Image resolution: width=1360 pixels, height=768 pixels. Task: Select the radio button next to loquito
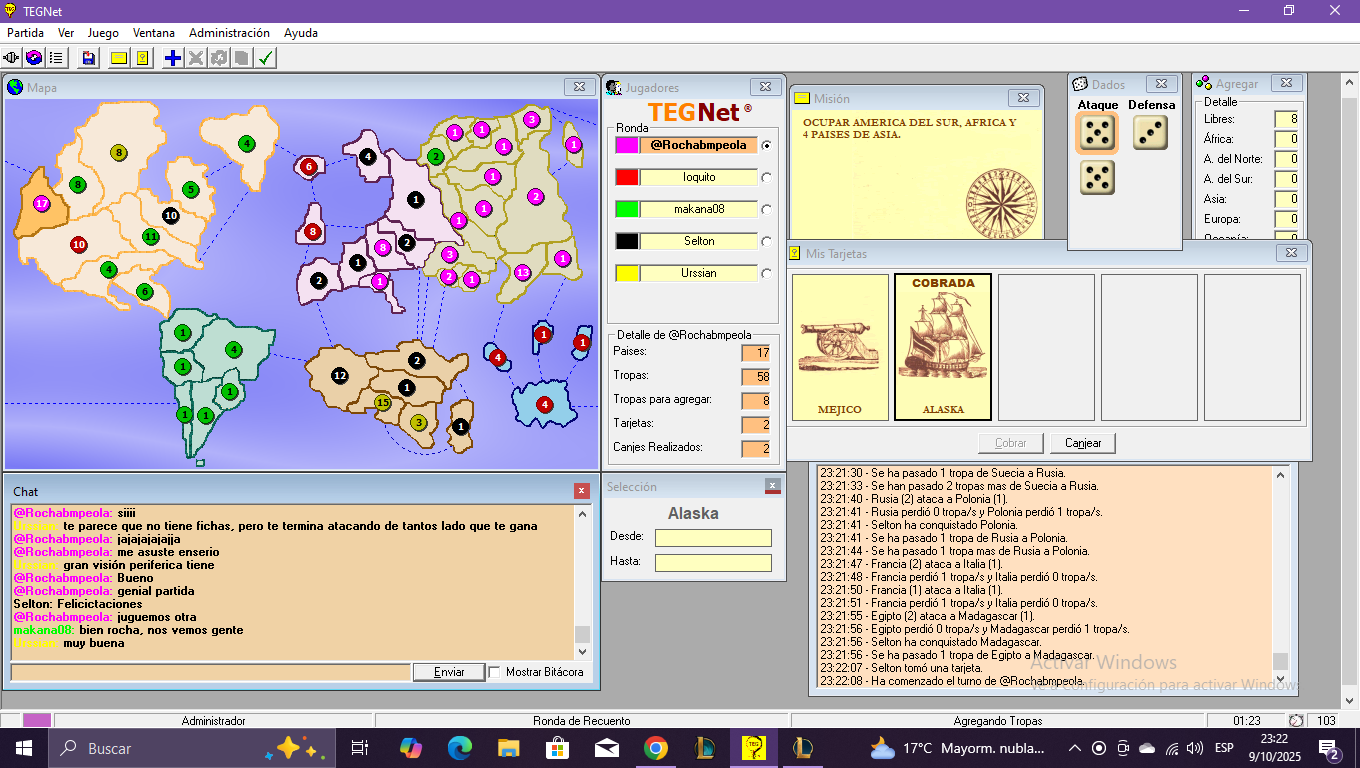(767, 177)
